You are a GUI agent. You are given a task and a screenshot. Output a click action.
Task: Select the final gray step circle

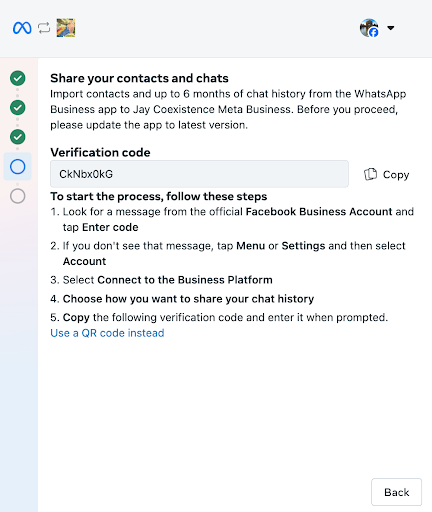pyautogui.click(x=18, y=196)
